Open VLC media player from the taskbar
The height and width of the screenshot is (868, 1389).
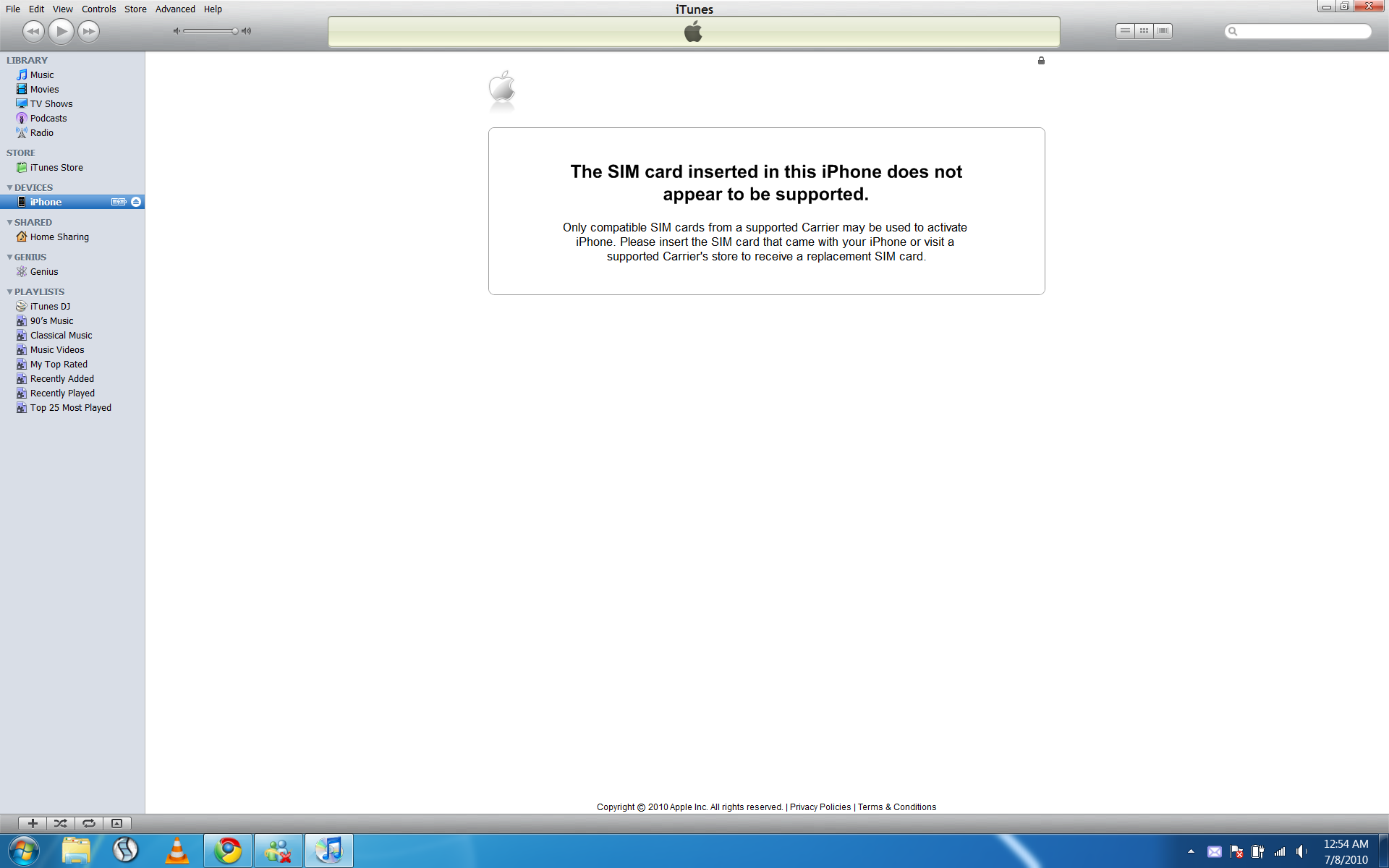click(x=177, y=851)
